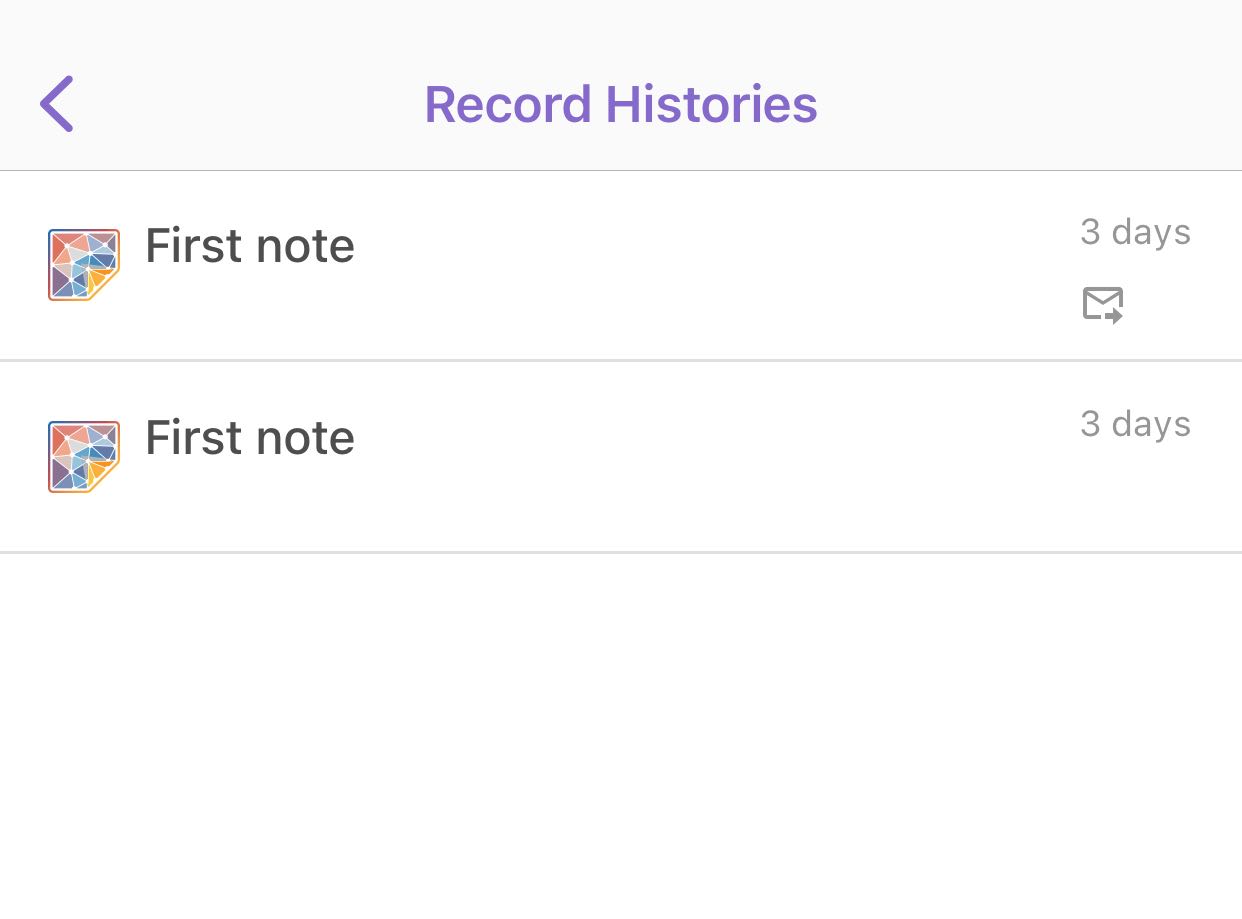Select the top history row's blank middle area
Screen dimensions: 1242x919
pos(700,265)
